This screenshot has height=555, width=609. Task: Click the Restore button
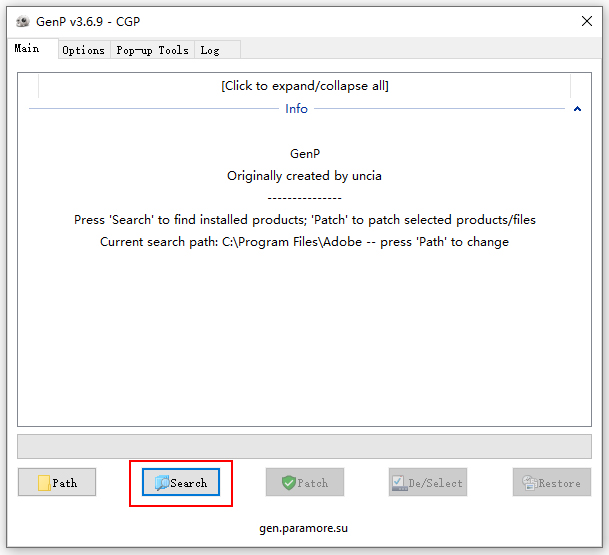(552, 482)
